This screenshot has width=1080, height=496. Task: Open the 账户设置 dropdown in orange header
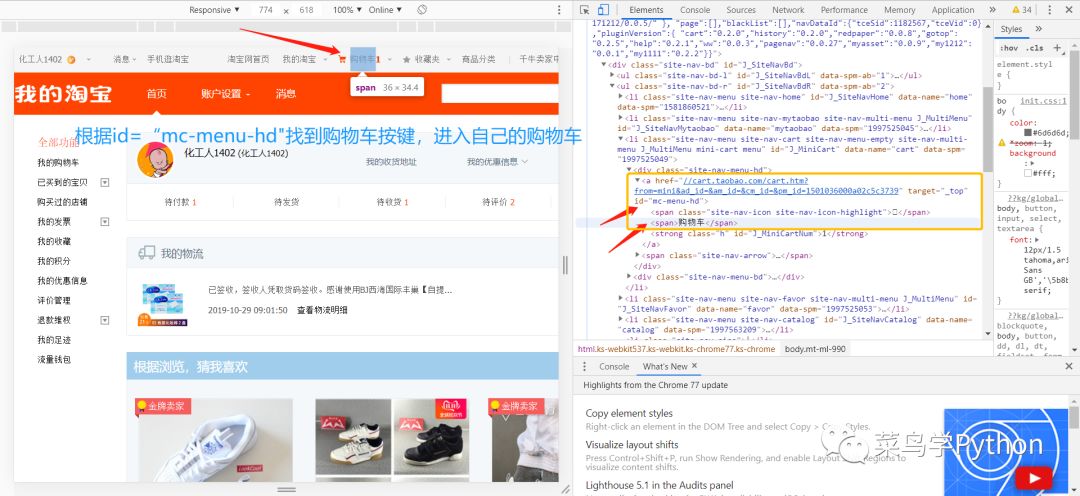coord(225,94)
